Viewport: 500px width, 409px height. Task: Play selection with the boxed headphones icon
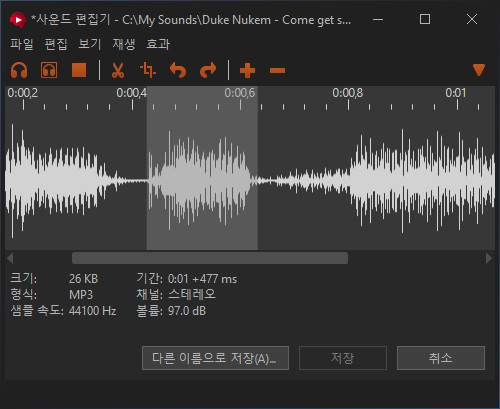tap(49, 70)
